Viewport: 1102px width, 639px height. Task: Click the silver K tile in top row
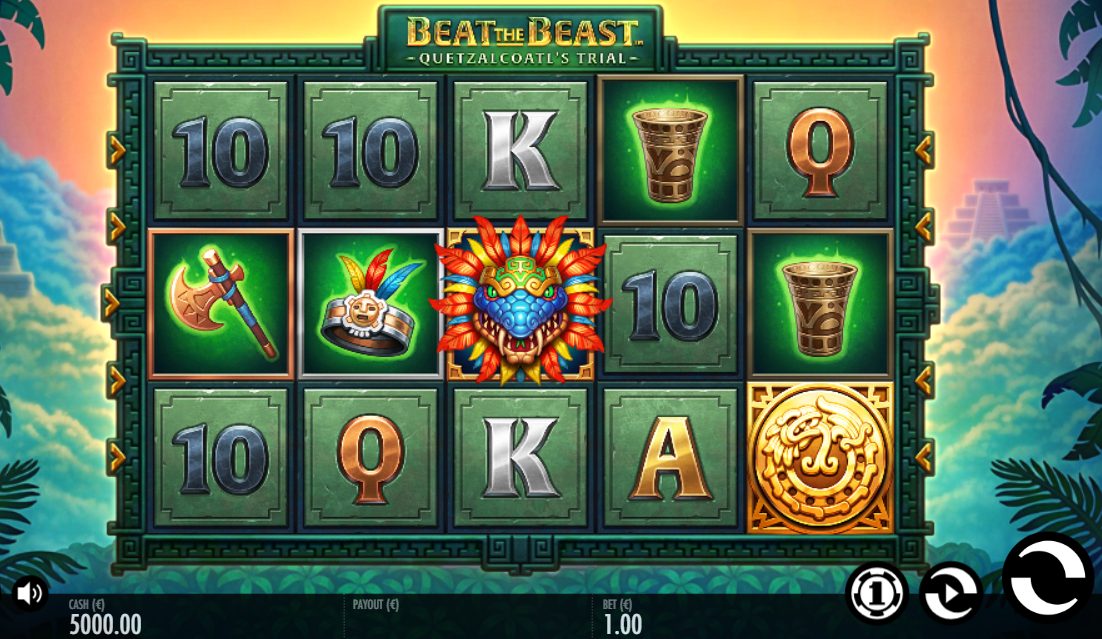[x=521, y=150]
